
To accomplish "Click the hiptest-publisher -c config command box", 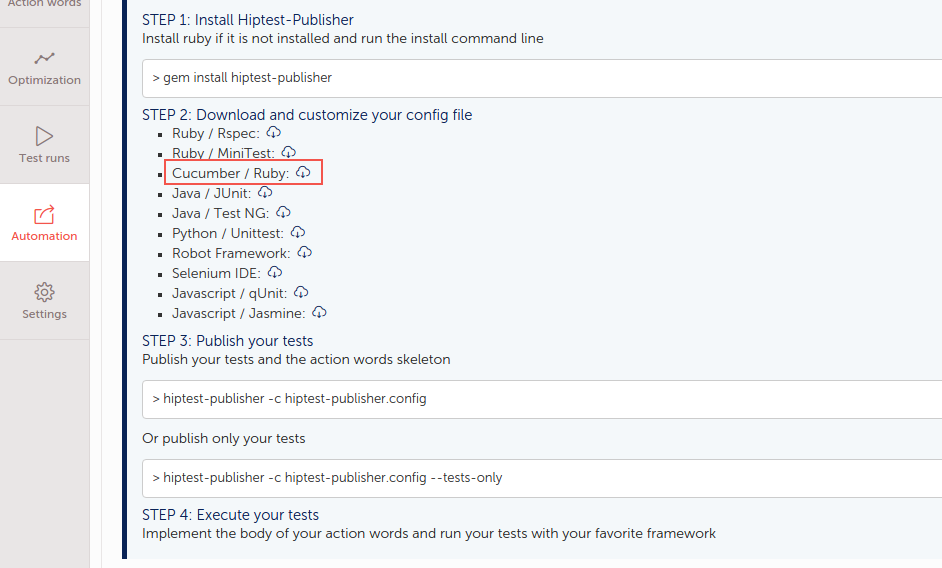I will (x=542, y=399).
